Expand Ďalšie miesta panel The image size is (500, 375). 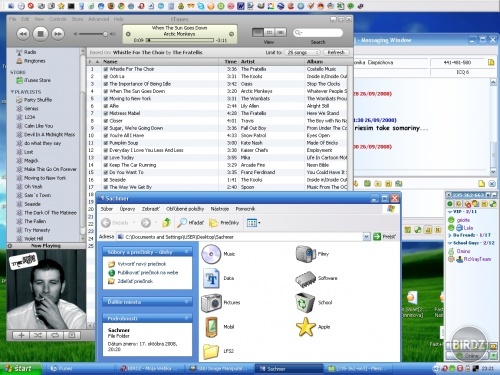[x=186, y=302]
